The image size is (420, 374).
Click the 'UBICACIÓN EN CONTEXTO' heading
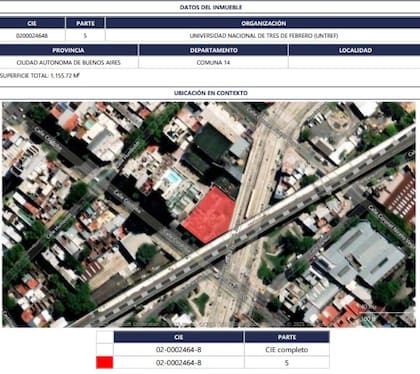211,93
